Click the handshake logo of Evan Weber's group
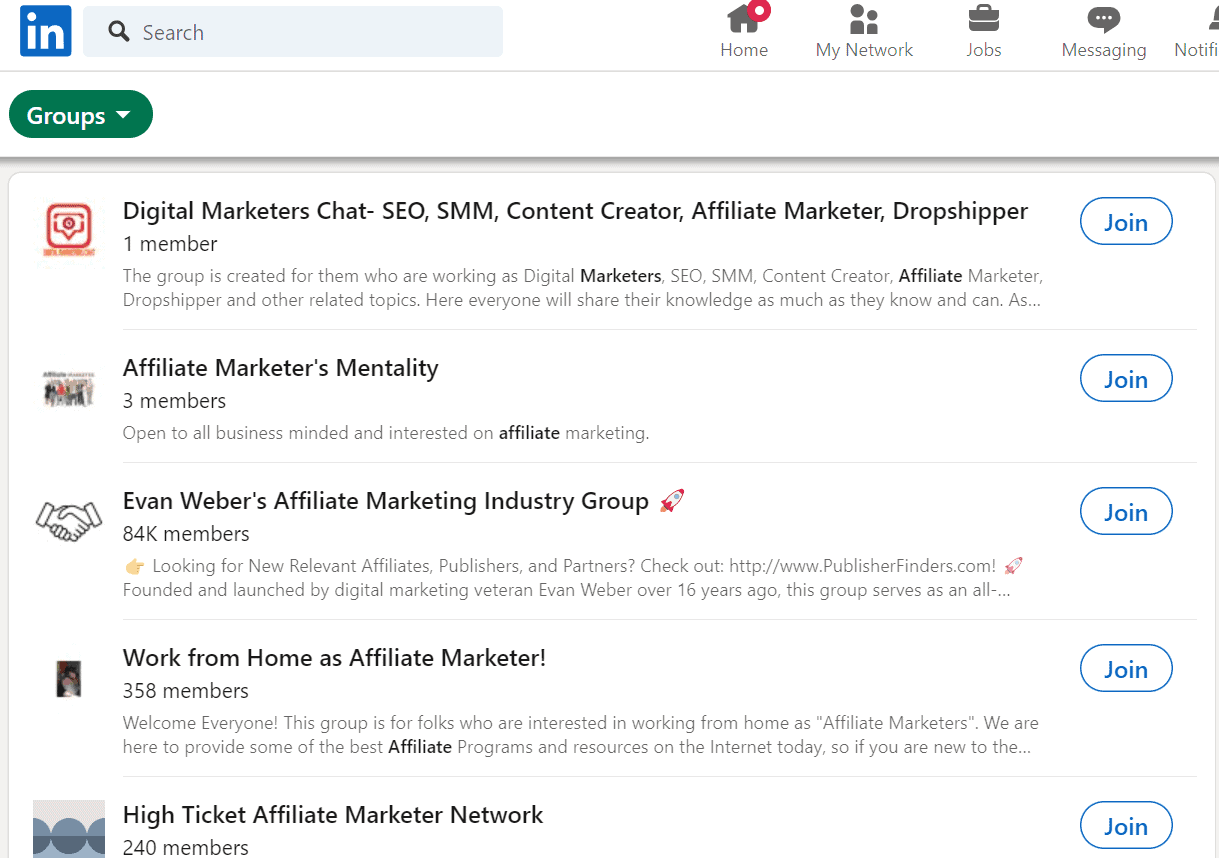 click(69, 521)
